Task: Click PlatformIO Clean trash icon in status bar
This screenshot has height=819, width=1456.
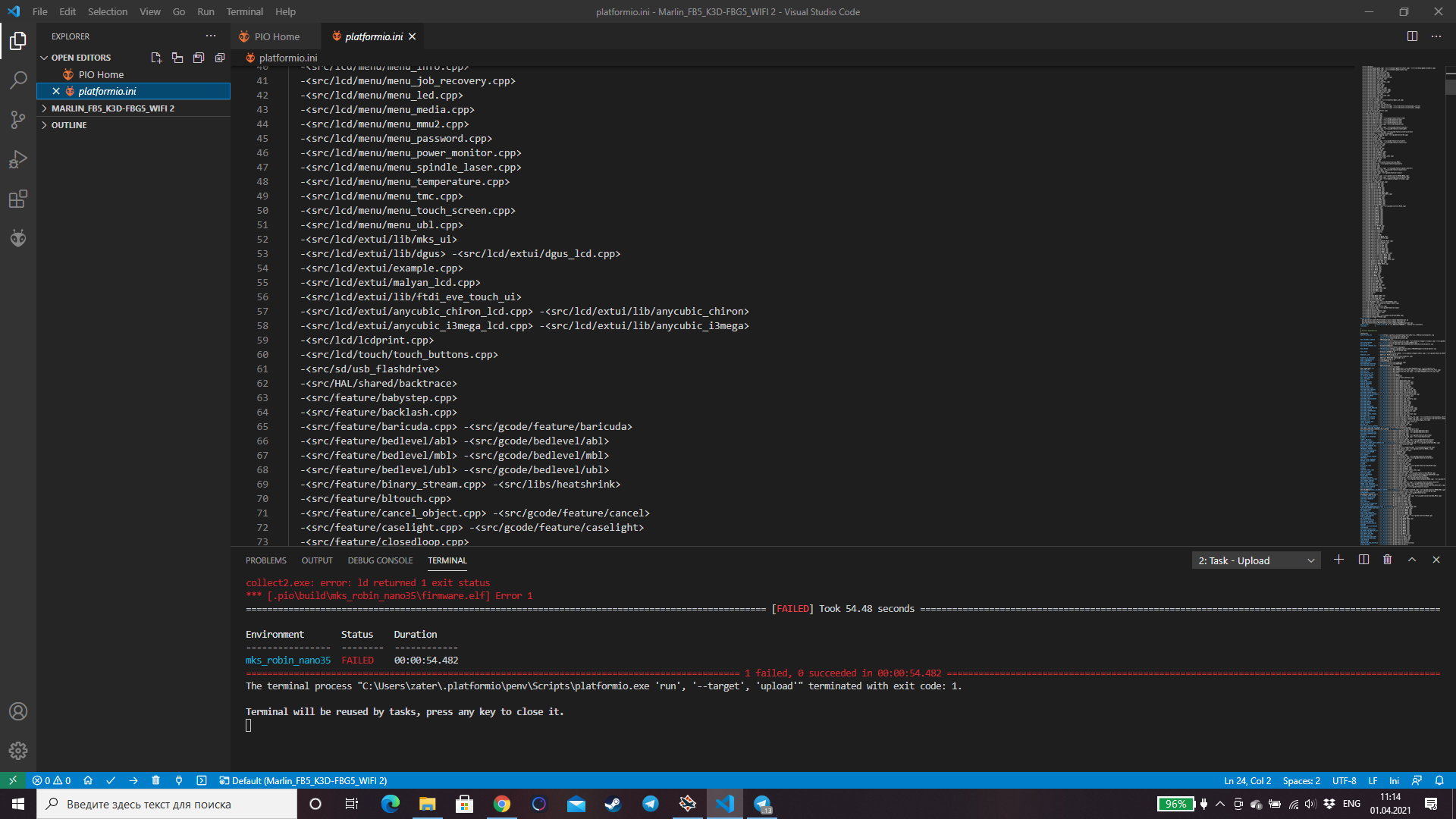Action: [156, 780]
